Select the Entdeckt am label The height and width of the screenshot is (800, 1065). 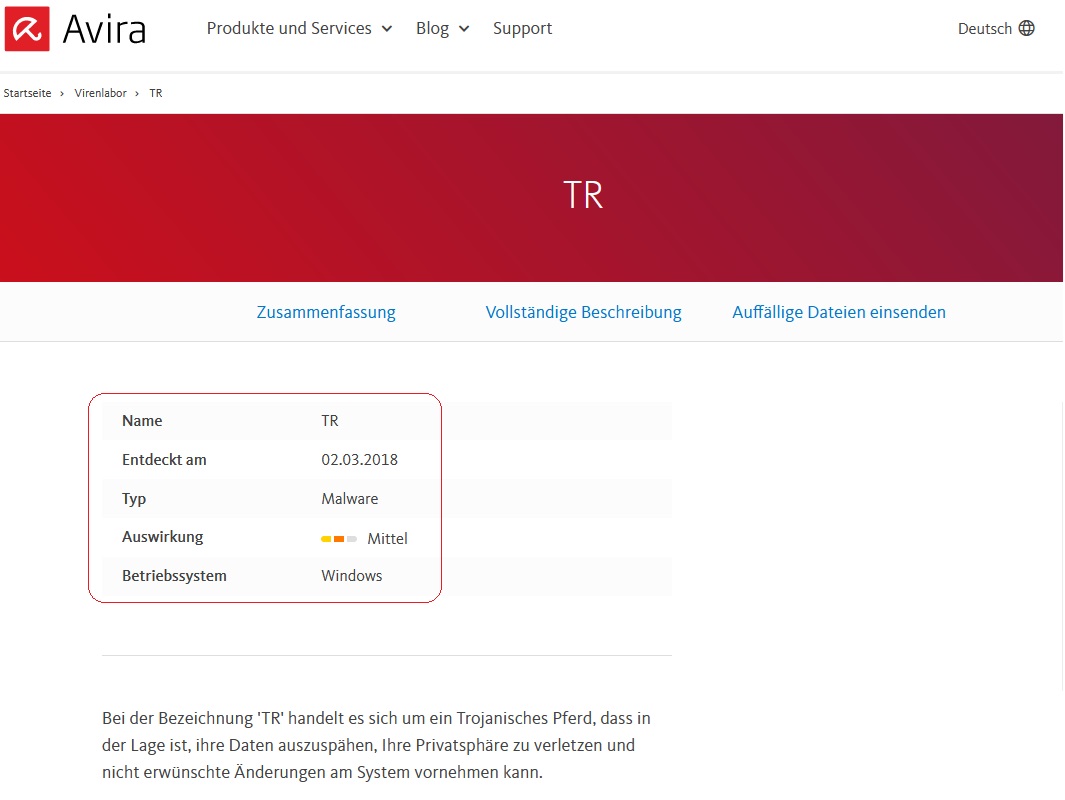164,460
